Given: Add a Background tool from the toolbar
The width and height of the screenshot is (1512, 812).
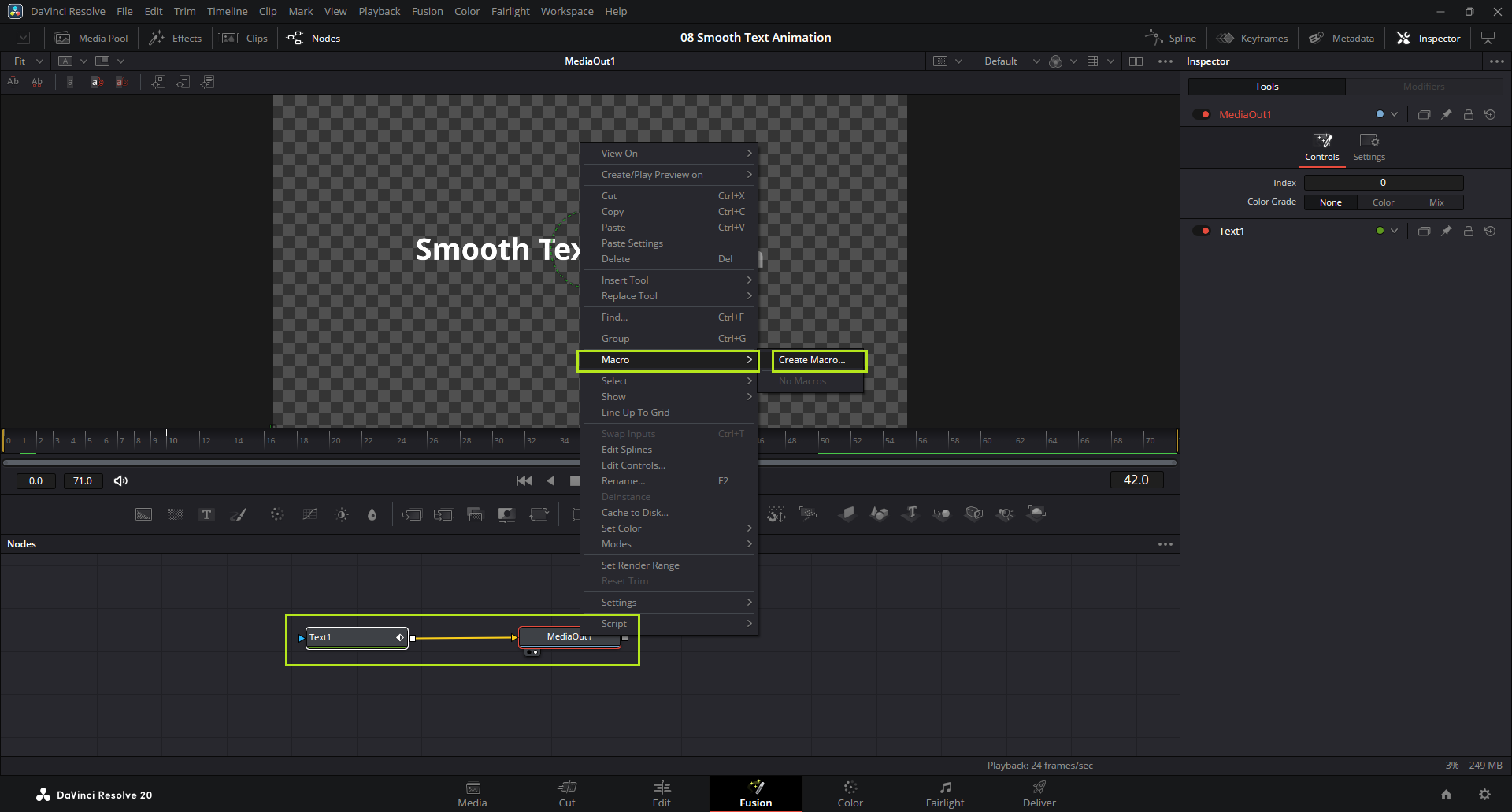Looking at the screenshot, I should pyautogui.click(x=143, y=514).
